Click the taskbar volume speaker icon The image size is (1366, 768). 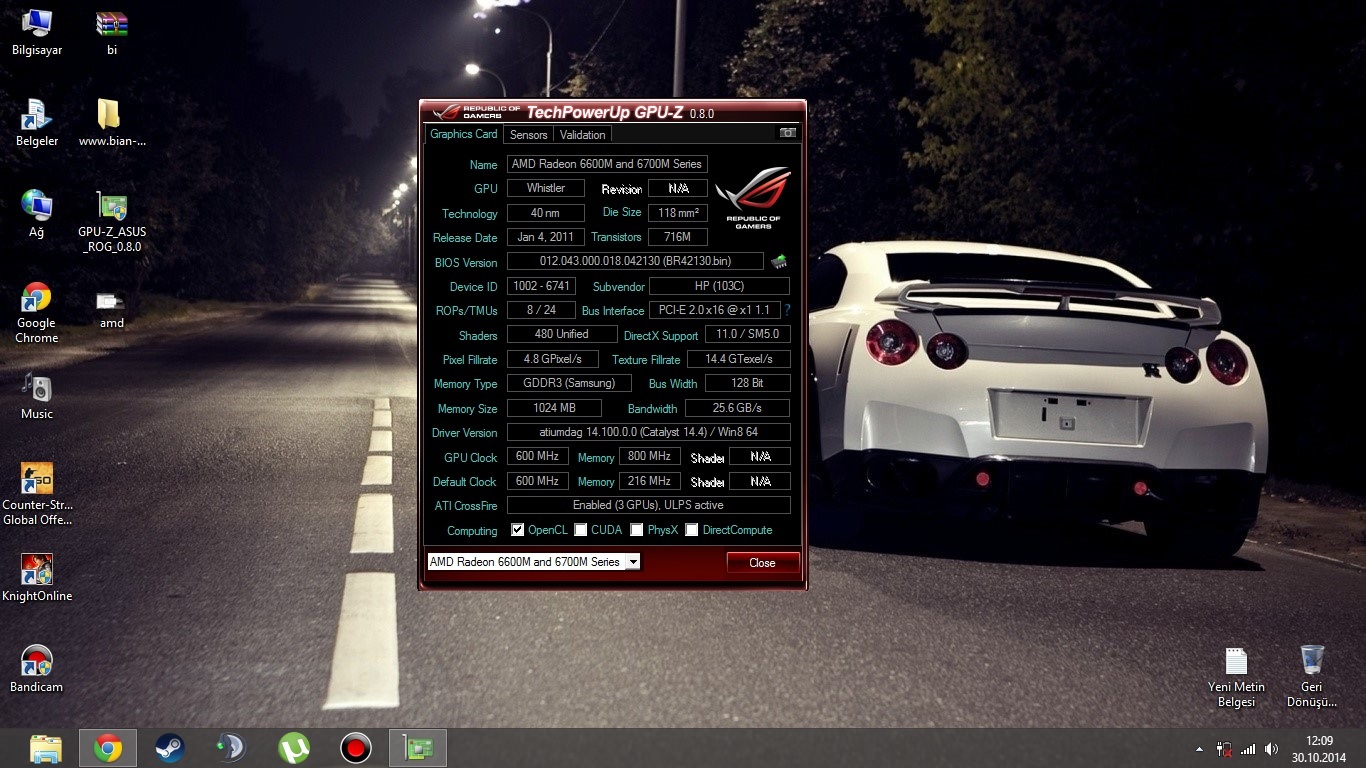pyautogui.click(x=1271, y=748)
